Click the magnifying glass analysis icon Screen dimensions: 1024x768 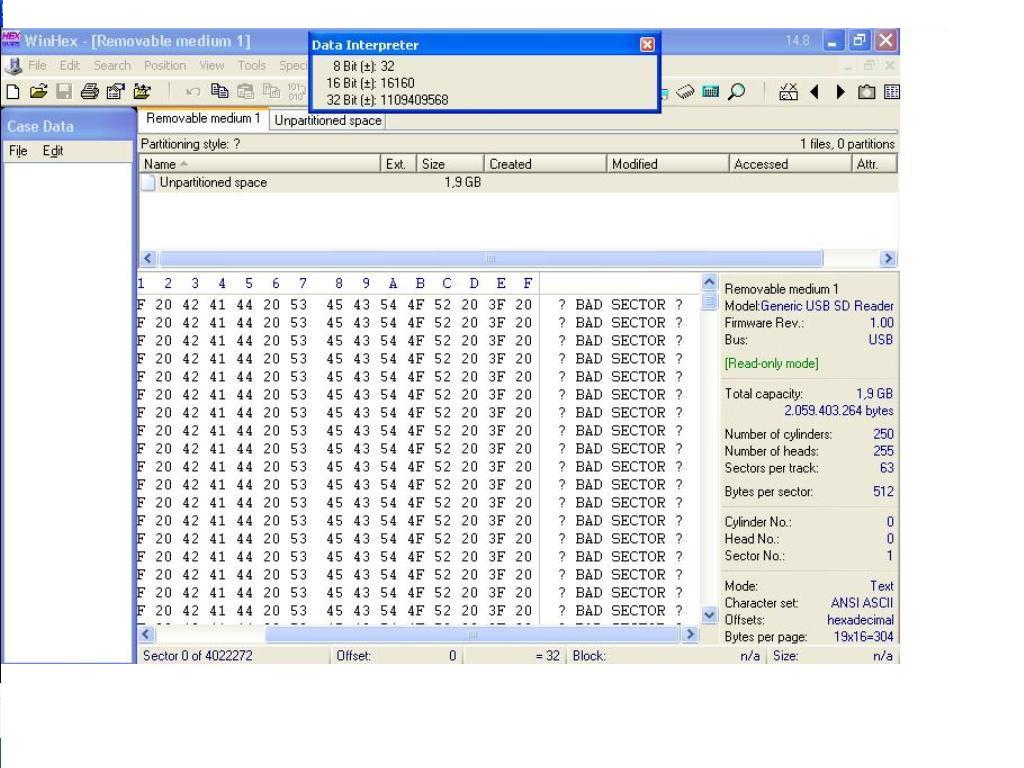pyautogui.click(x=737, y=92)
